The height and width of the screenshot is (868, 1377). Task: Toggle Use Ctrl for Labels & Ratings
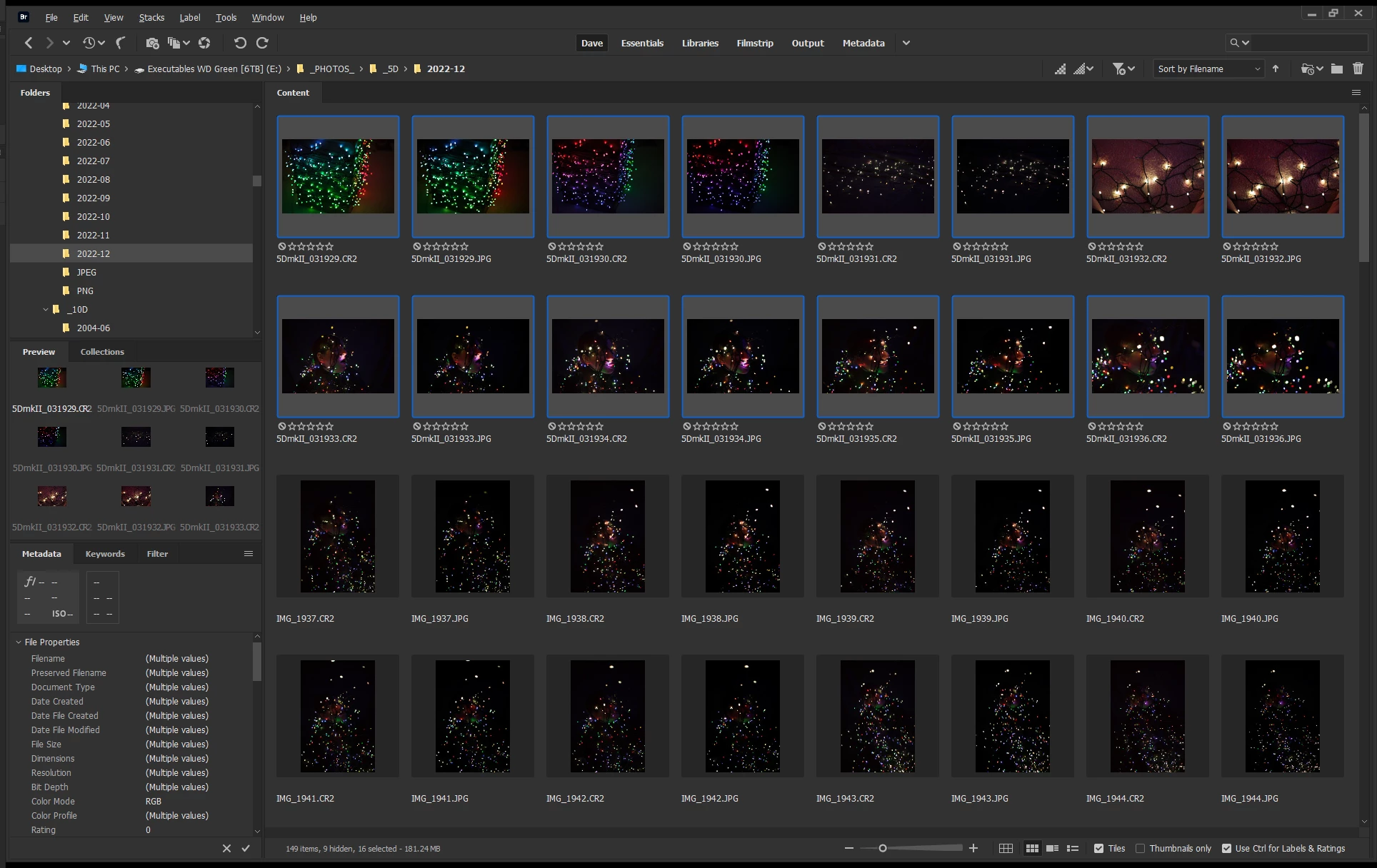1226,848
